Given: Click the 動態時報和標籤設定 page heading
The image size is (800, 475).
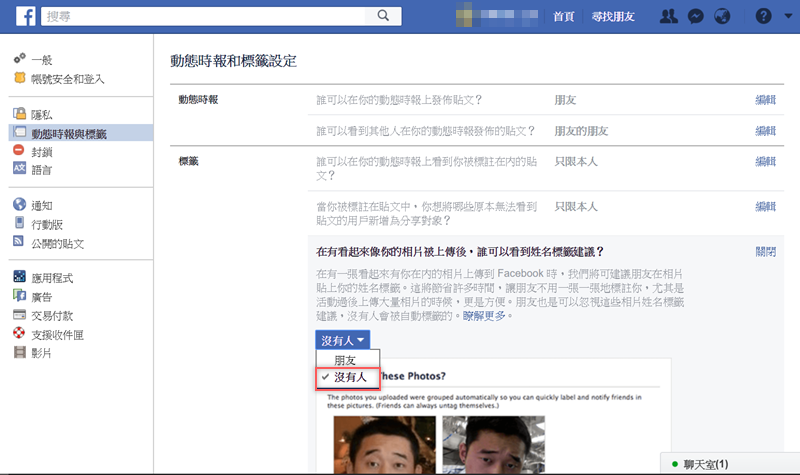Looking at the screenshot, I should click(233, 61).
